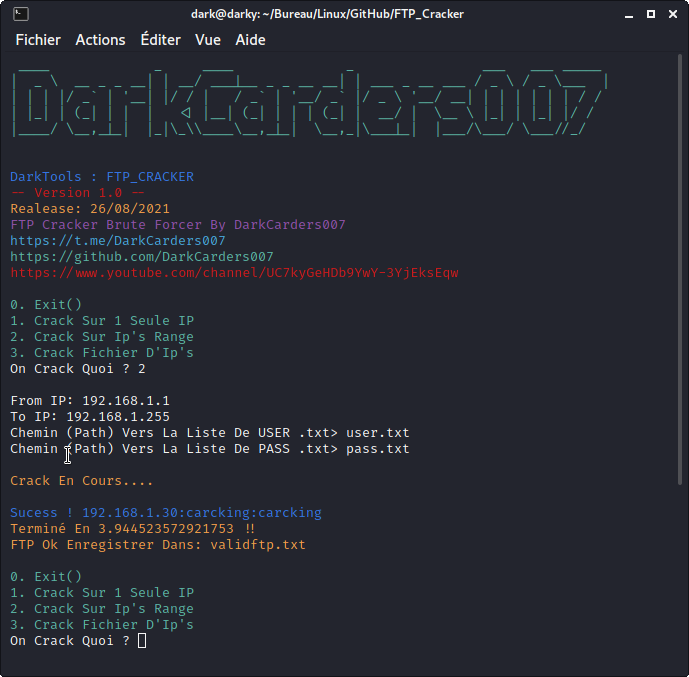Click the terminal cursor at last prompt
This screenshot has height=677, width=689.
point(142,641)
